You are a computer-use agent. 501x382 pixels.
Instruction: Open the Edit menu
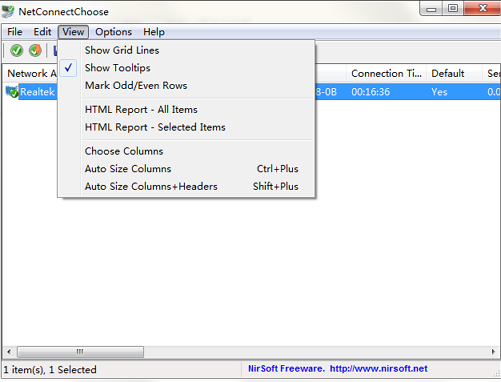(42, 32)
